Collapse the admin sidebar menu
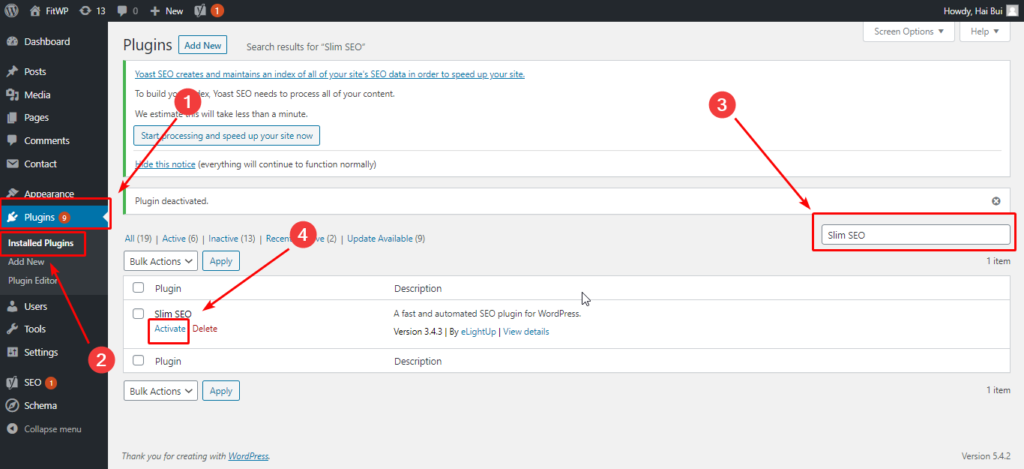This screenshot has height=469, width=1024. click(x=52, y=429)
